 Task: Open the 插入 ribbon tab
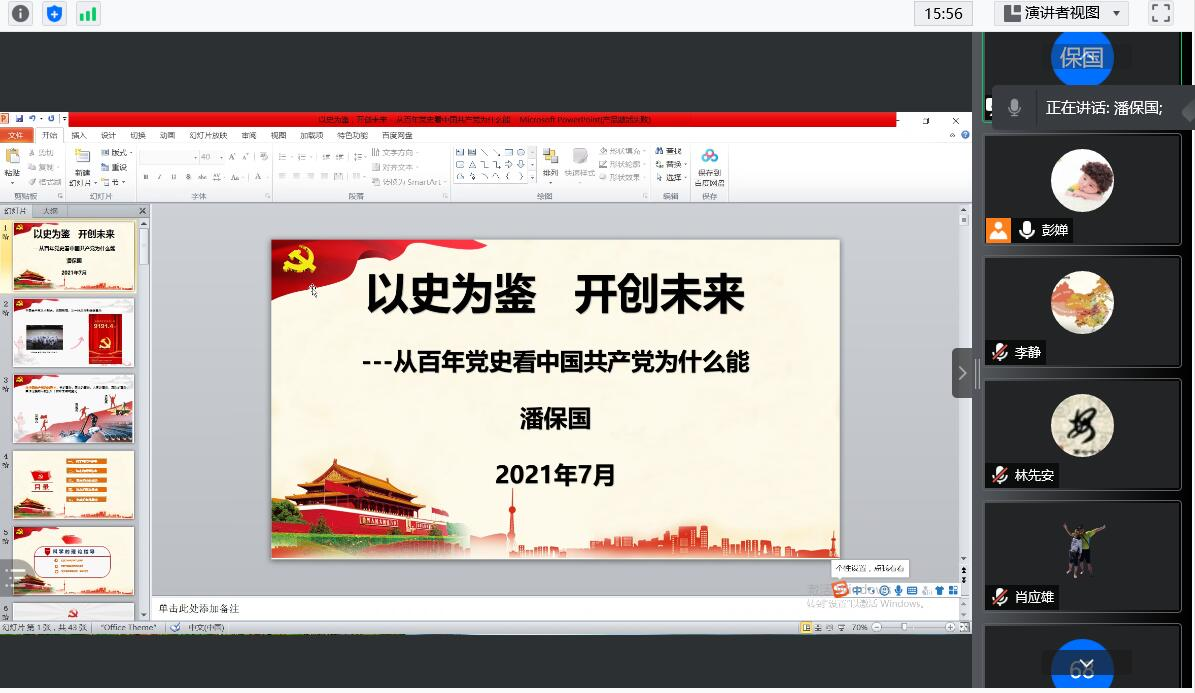point(79,135)
